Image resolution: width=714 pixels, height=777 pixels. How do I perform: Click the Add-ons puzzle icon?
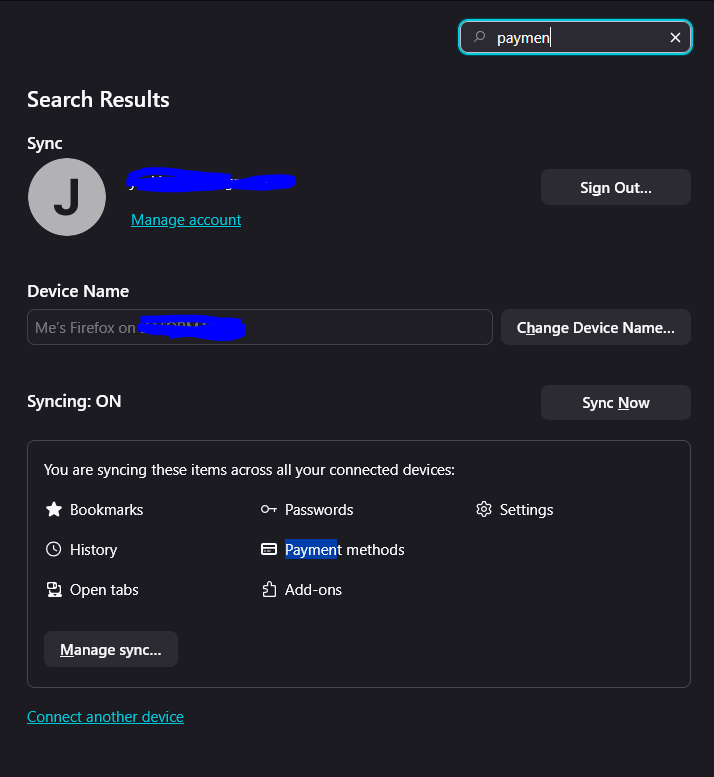click(268, 590)
